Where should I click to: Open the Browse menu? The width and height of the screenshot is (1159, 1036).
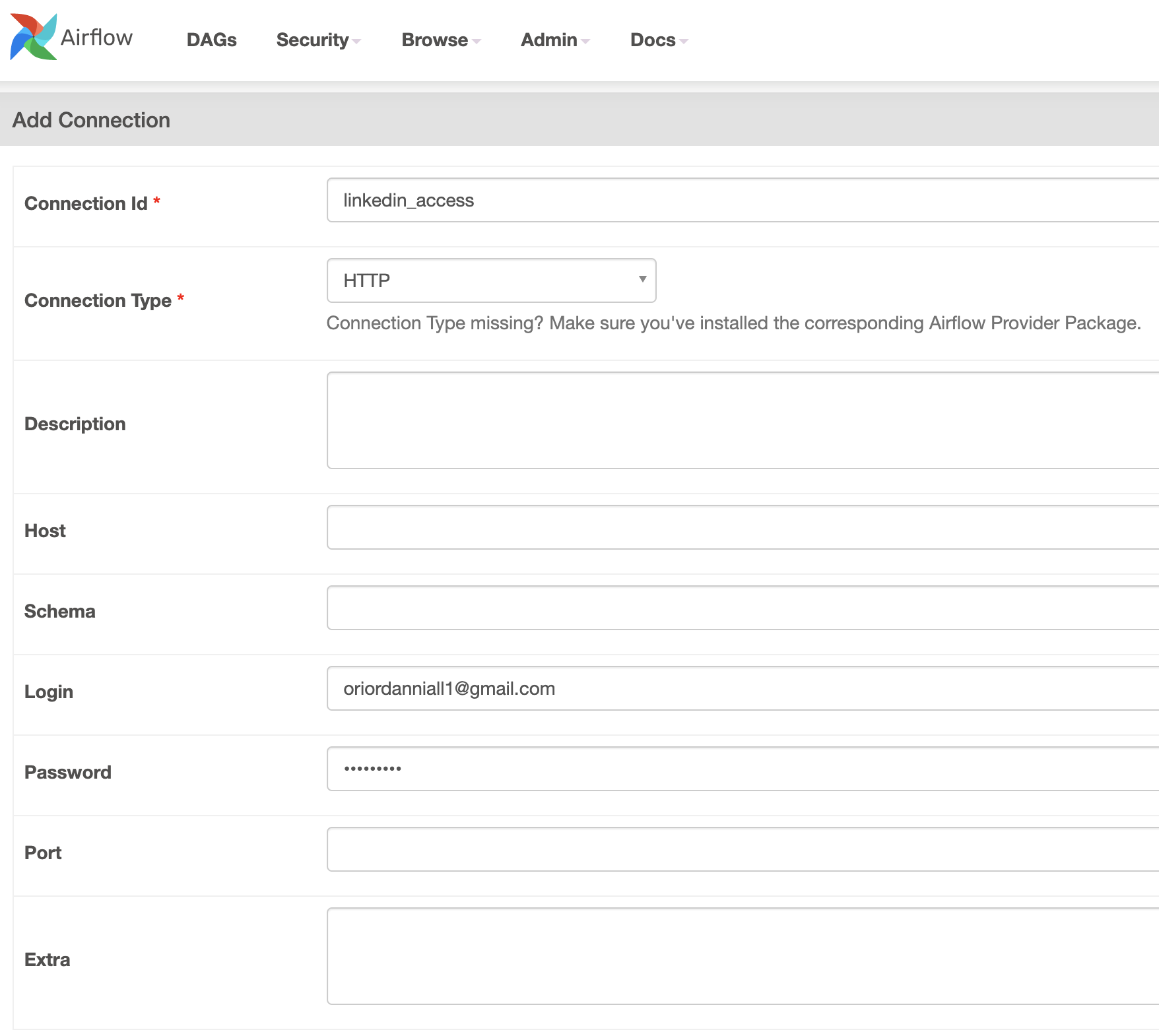pyautogui.click(x=441, y=40)
